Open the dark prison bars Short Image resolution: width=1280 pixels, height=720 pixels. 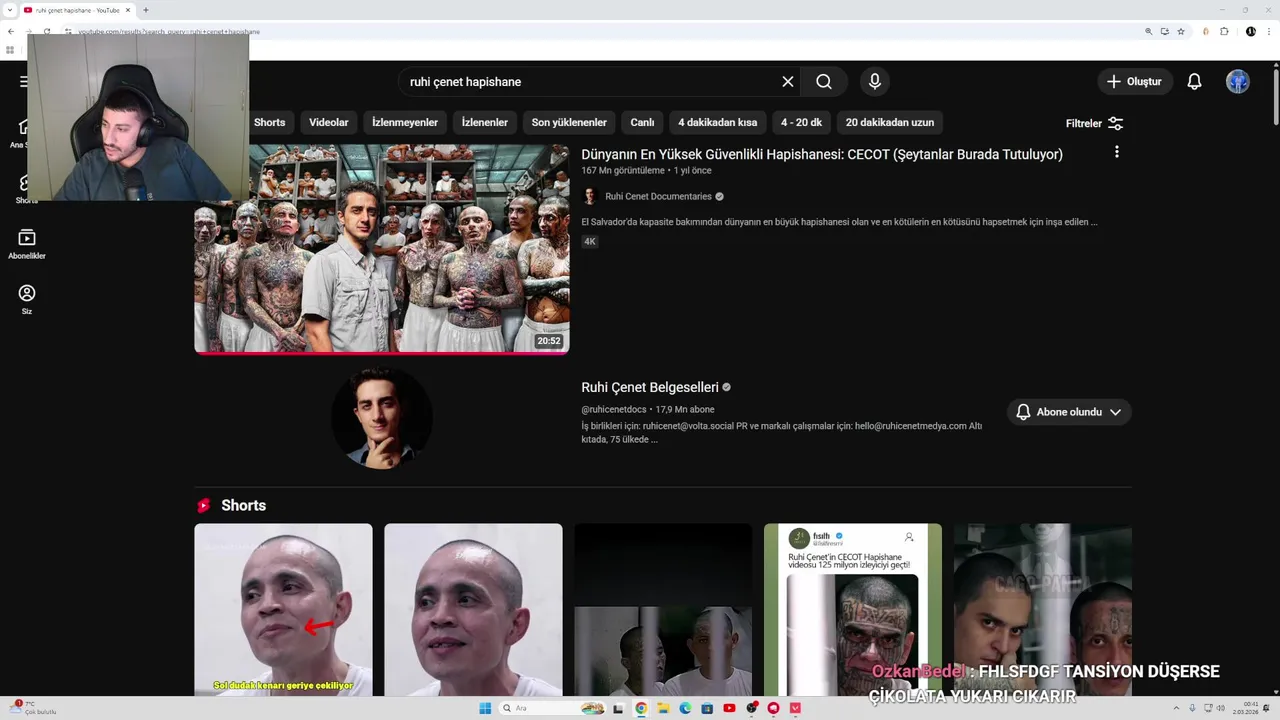tap(663, 610)
